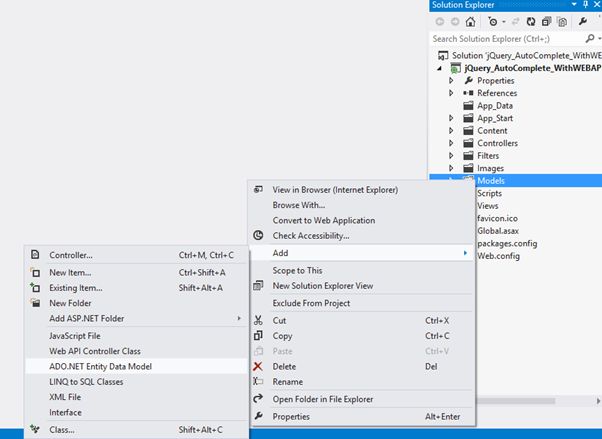The height and width of the screenshot is (439, 602).
Task: Collapse the project node arrow
Action: click(440, 68)
